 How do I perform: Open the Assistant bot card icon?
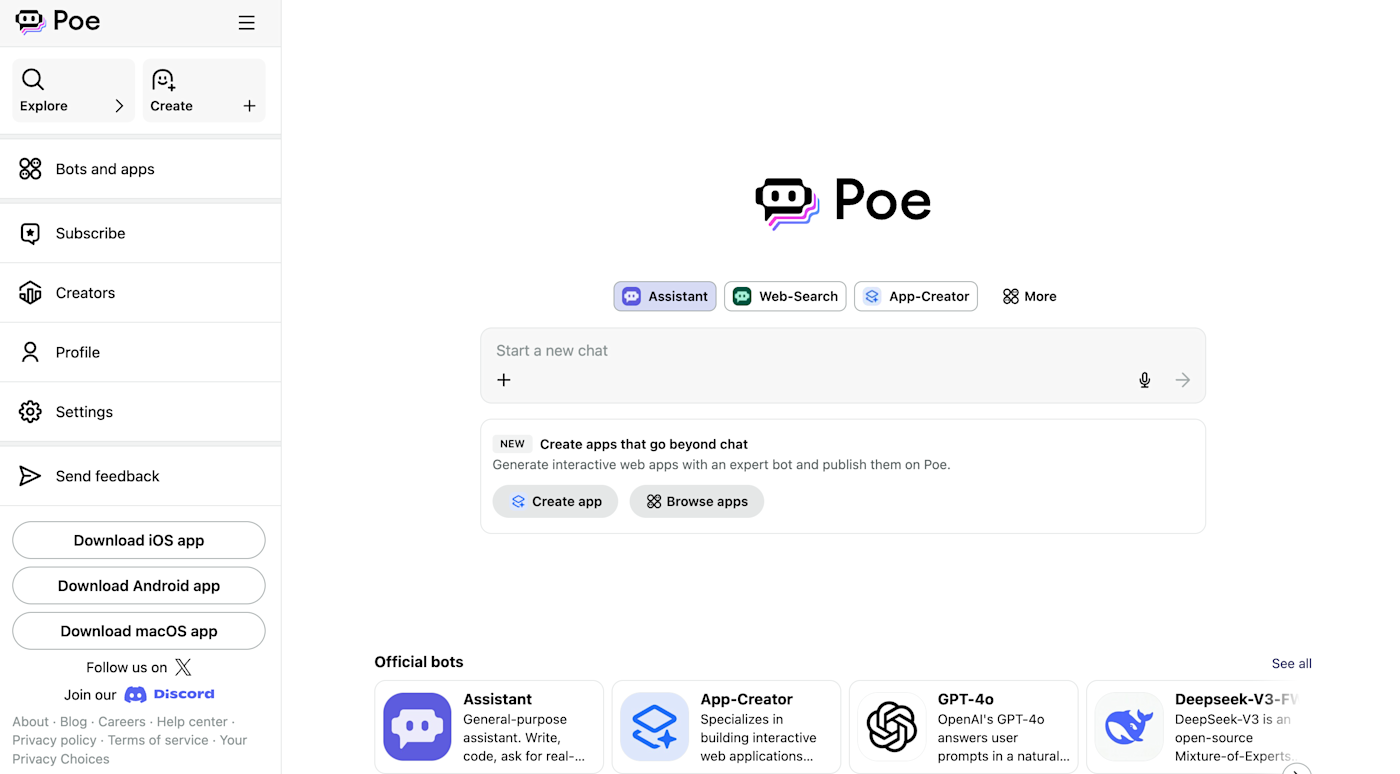coord(417,727)
